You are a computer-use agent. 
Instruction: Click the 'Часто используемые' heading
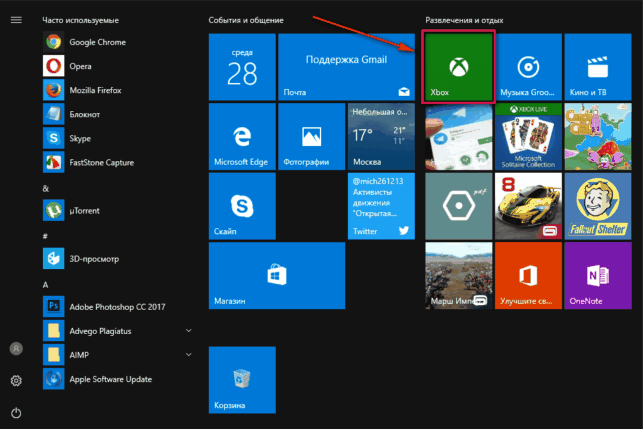coord(81,20)
